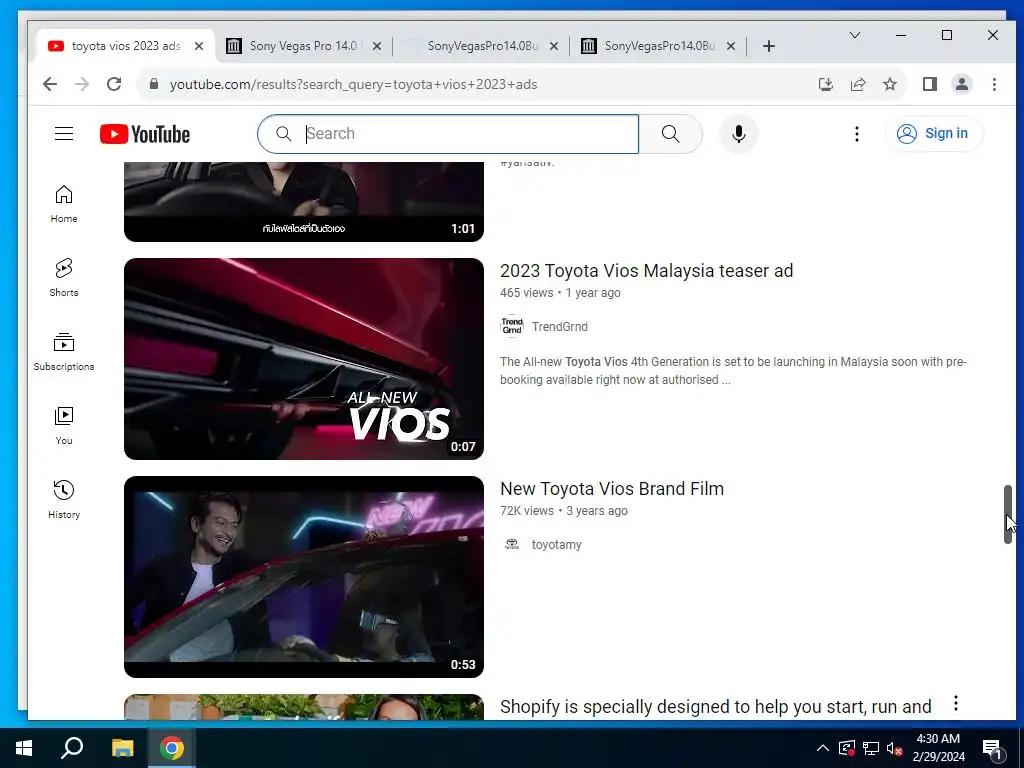Open Shopify ad three-dot options menu
This screenshot has height=768, width=1024.
tap(955, 703)
